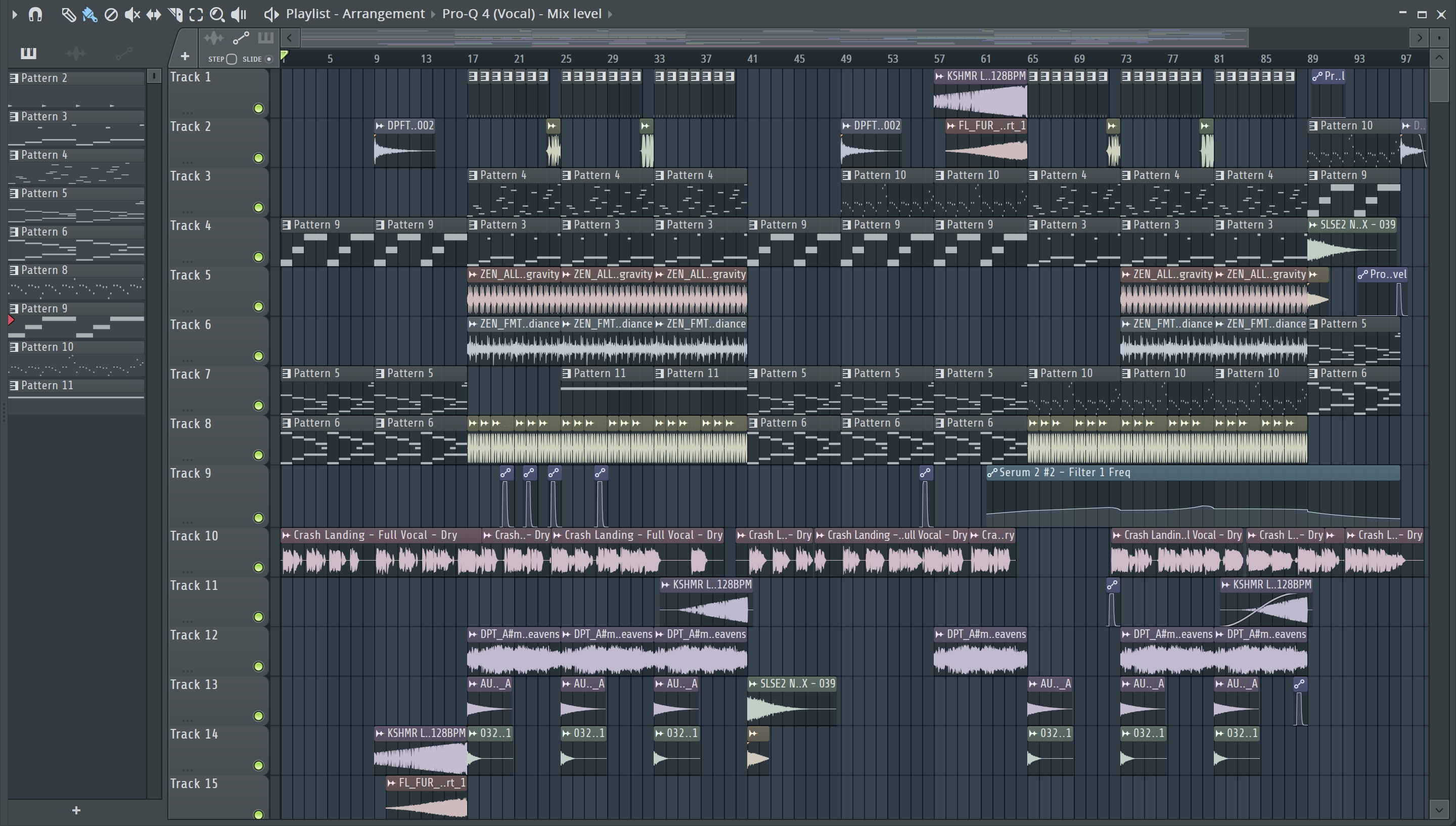
Task: Select Track 12 header label
Action: coord(194,635)
